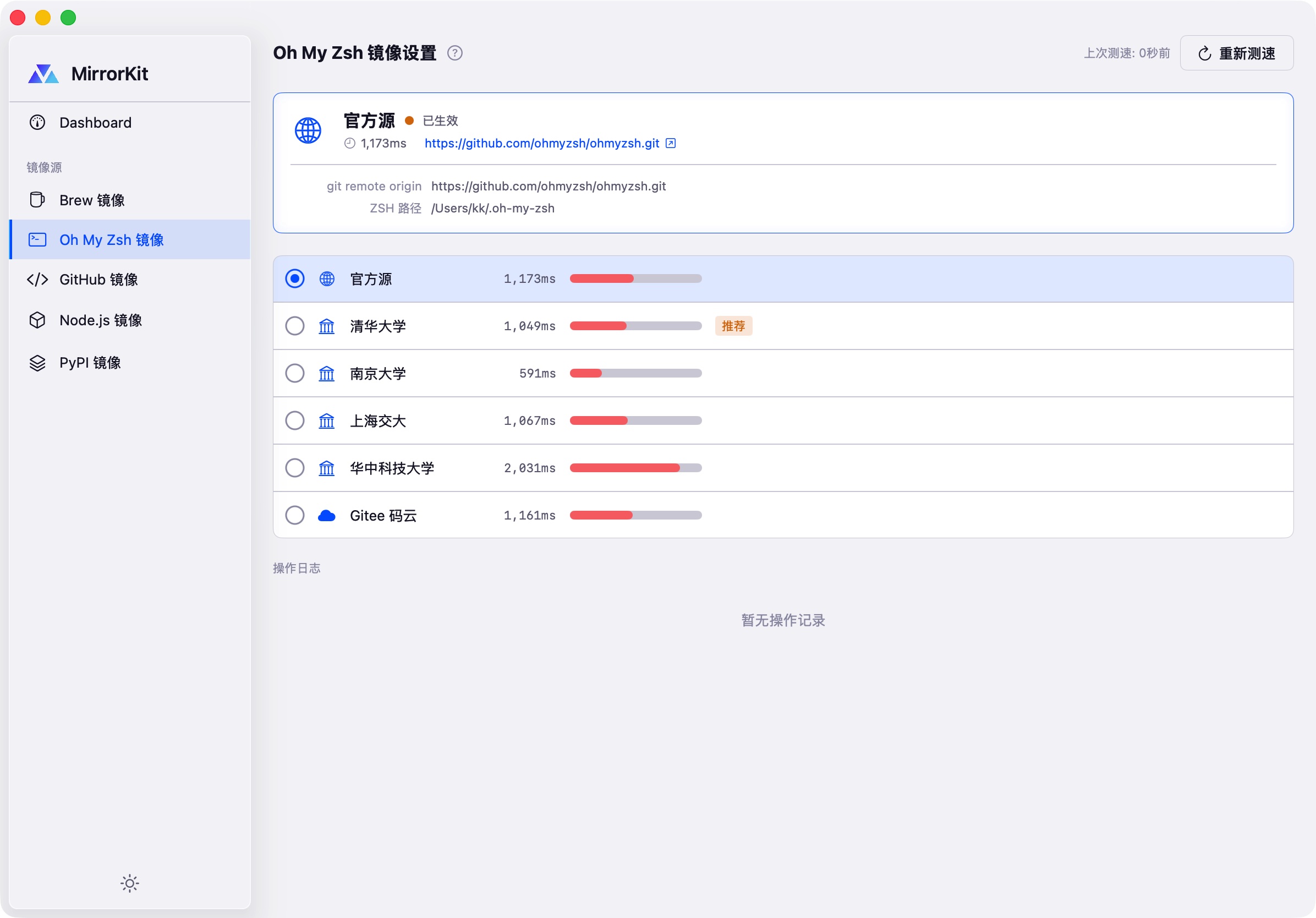1316x918 pixels.
Task: Click the Node.js cube icon
Action: click(x=37, y=320)
